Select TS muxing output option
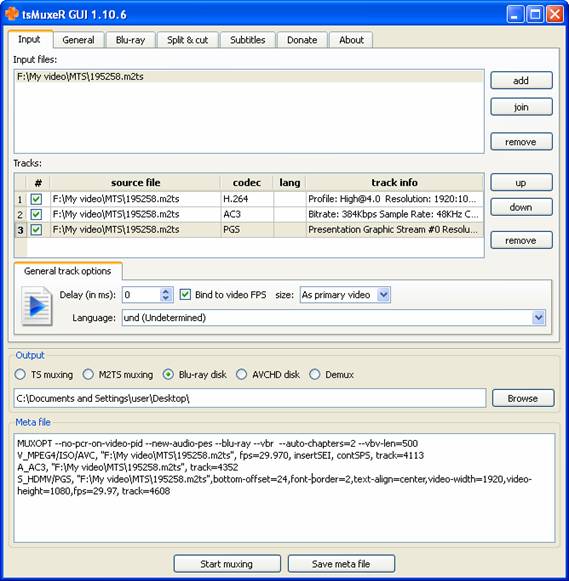Screen dimensions: 569x581 [20, 375]
